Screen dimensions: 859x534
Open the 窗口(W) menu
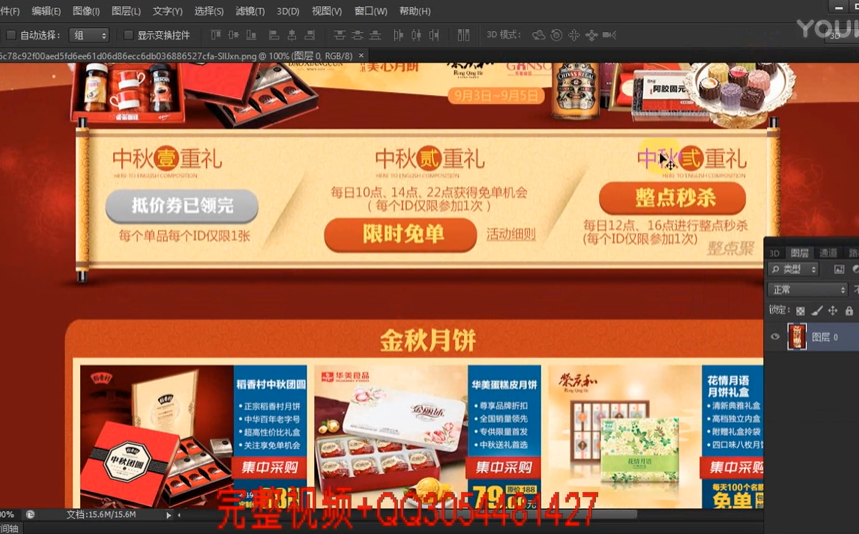(x=370, y=11)
